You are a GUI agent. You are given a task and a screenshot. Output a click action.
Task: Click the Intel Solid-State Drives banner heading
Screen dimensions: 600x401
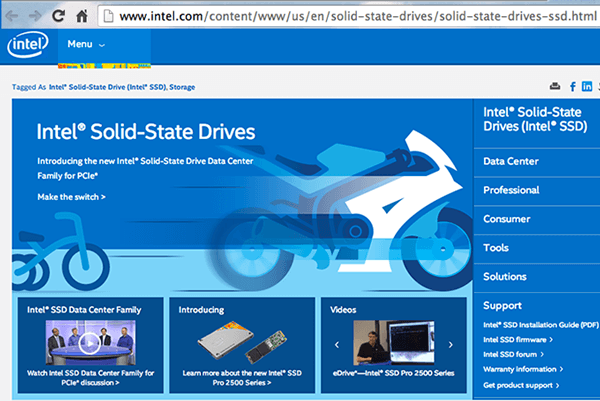[x=146, y=132]
